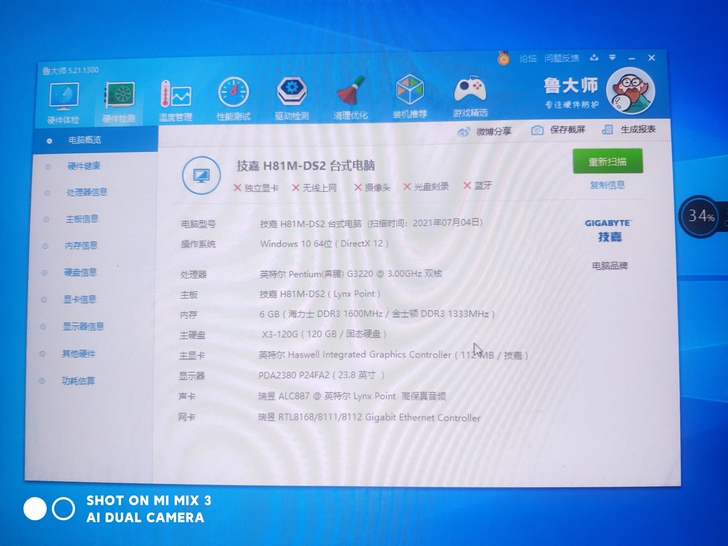The width and height of the screenshot is (728, 546).
Task: Click the 6 GB DDR3 memory value
Action: [x=377, y=314]
